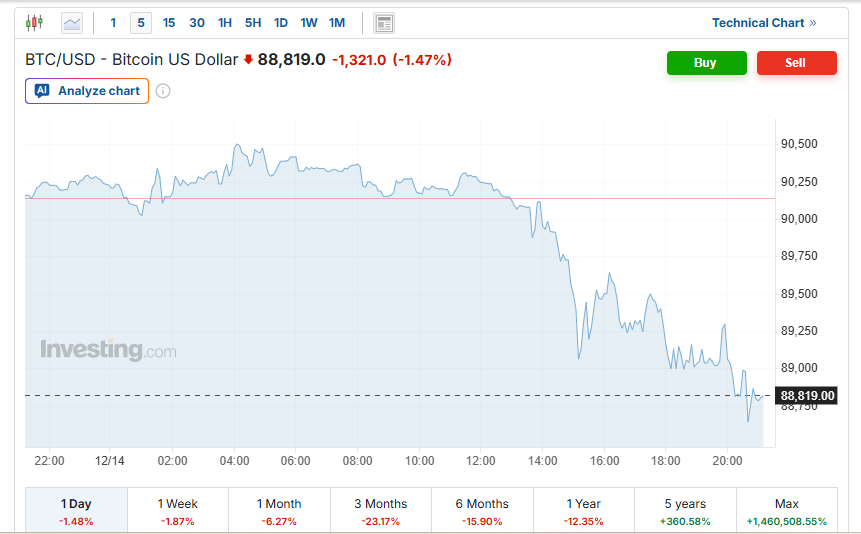This screenshot has width=861, height=534.
Task: Click the Investing.com watermark logo
Action: coord(108,350)
